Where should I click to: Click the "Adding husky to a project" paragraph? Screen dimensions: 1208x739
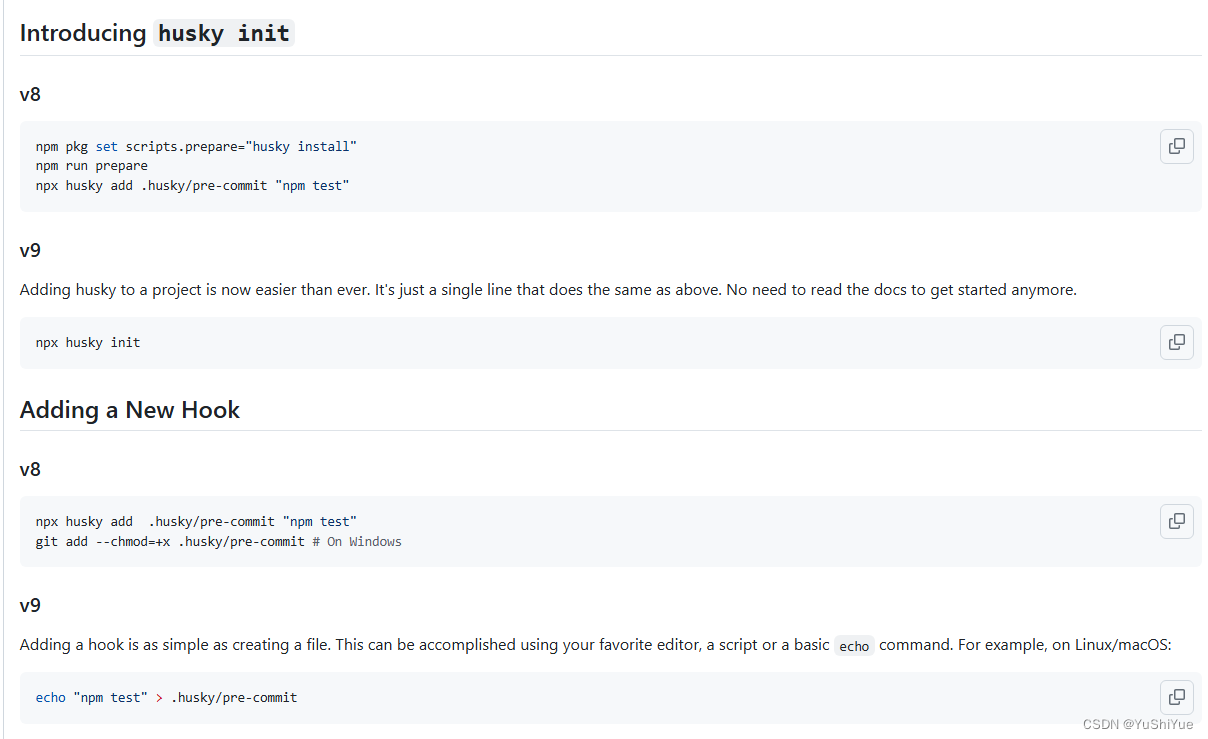click(x=548, y=290)
